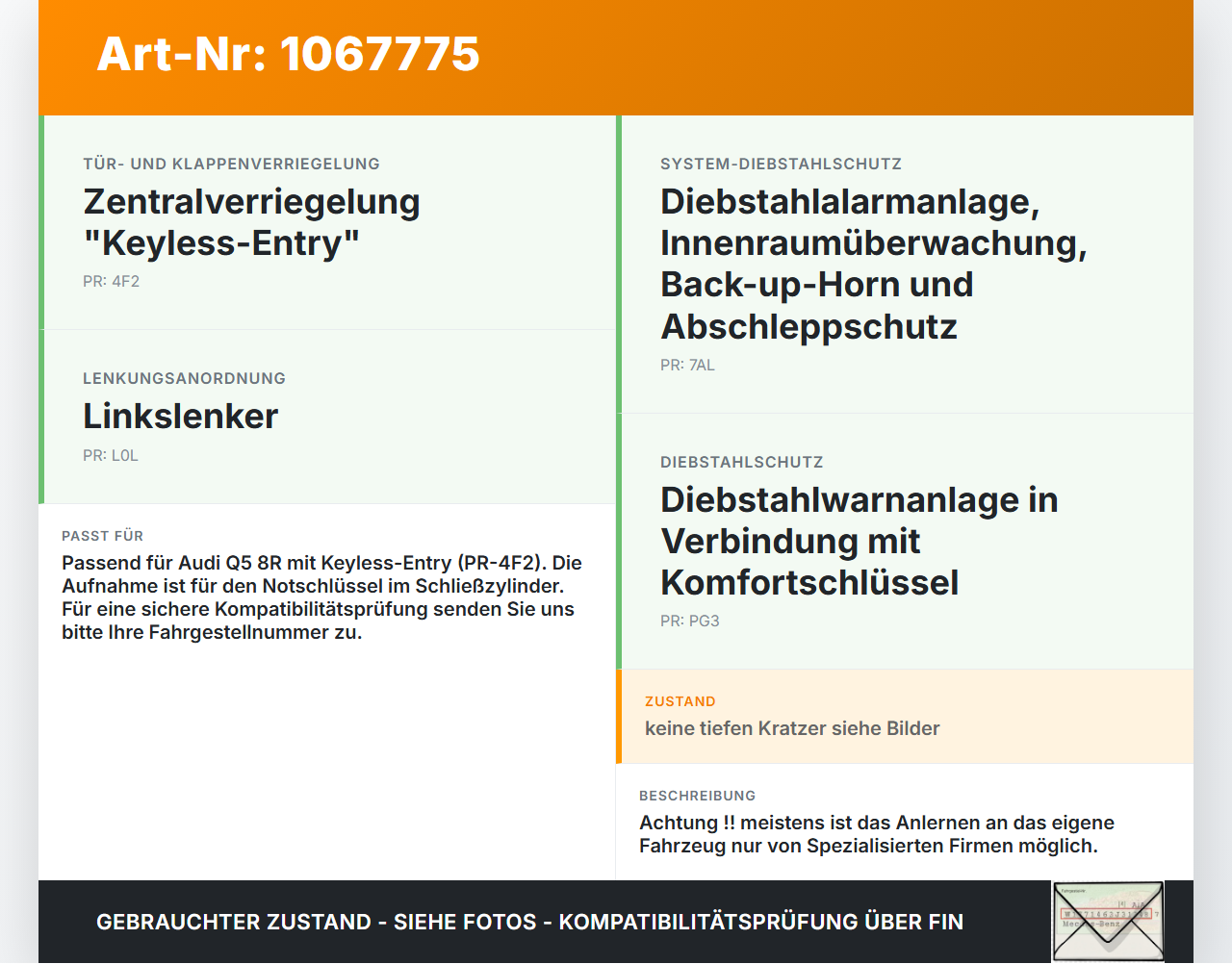Click the PR: 7AL code

click(687, 366)
